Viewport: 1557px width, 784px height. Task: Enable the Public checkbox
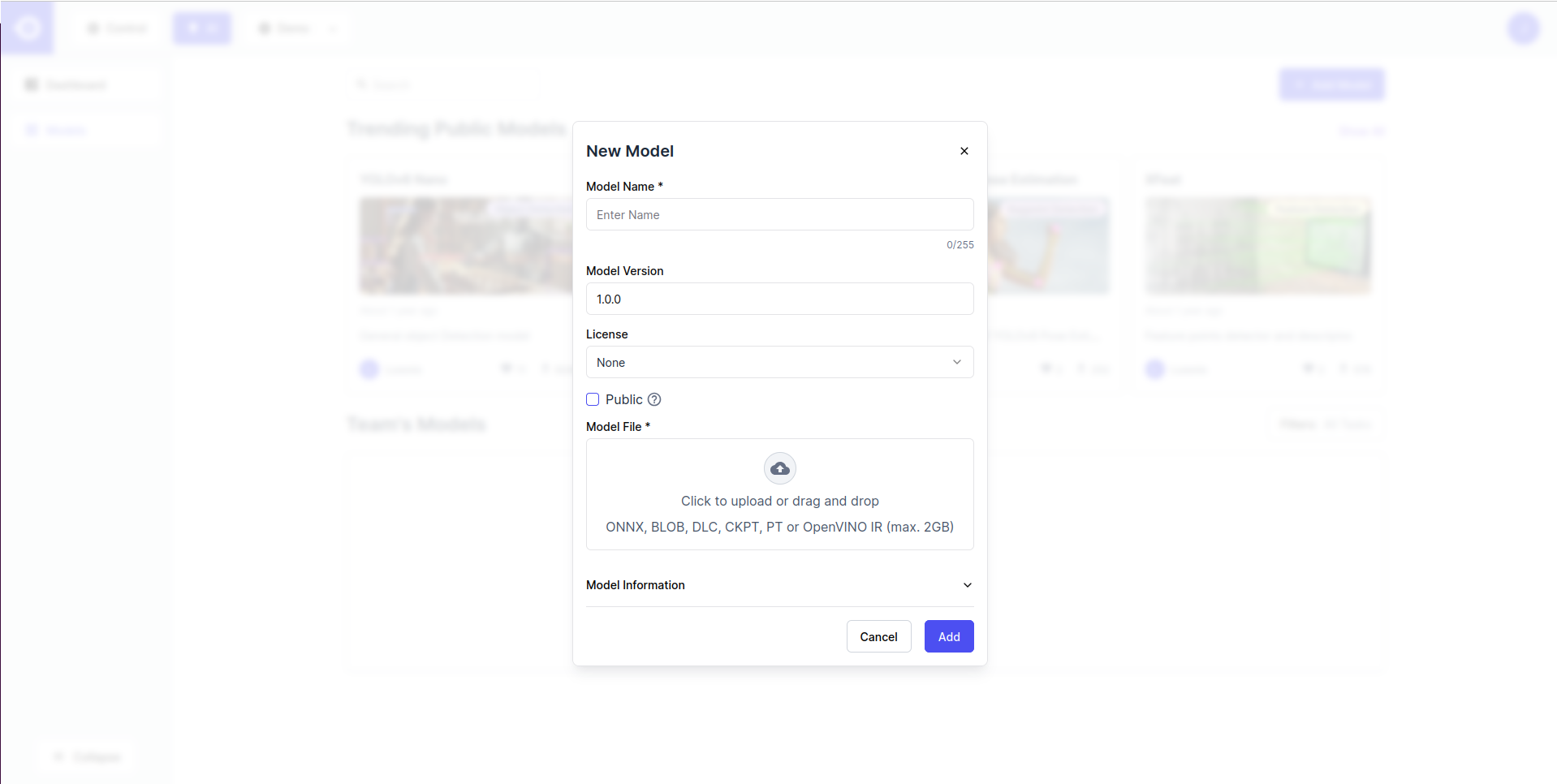[593, 399]
